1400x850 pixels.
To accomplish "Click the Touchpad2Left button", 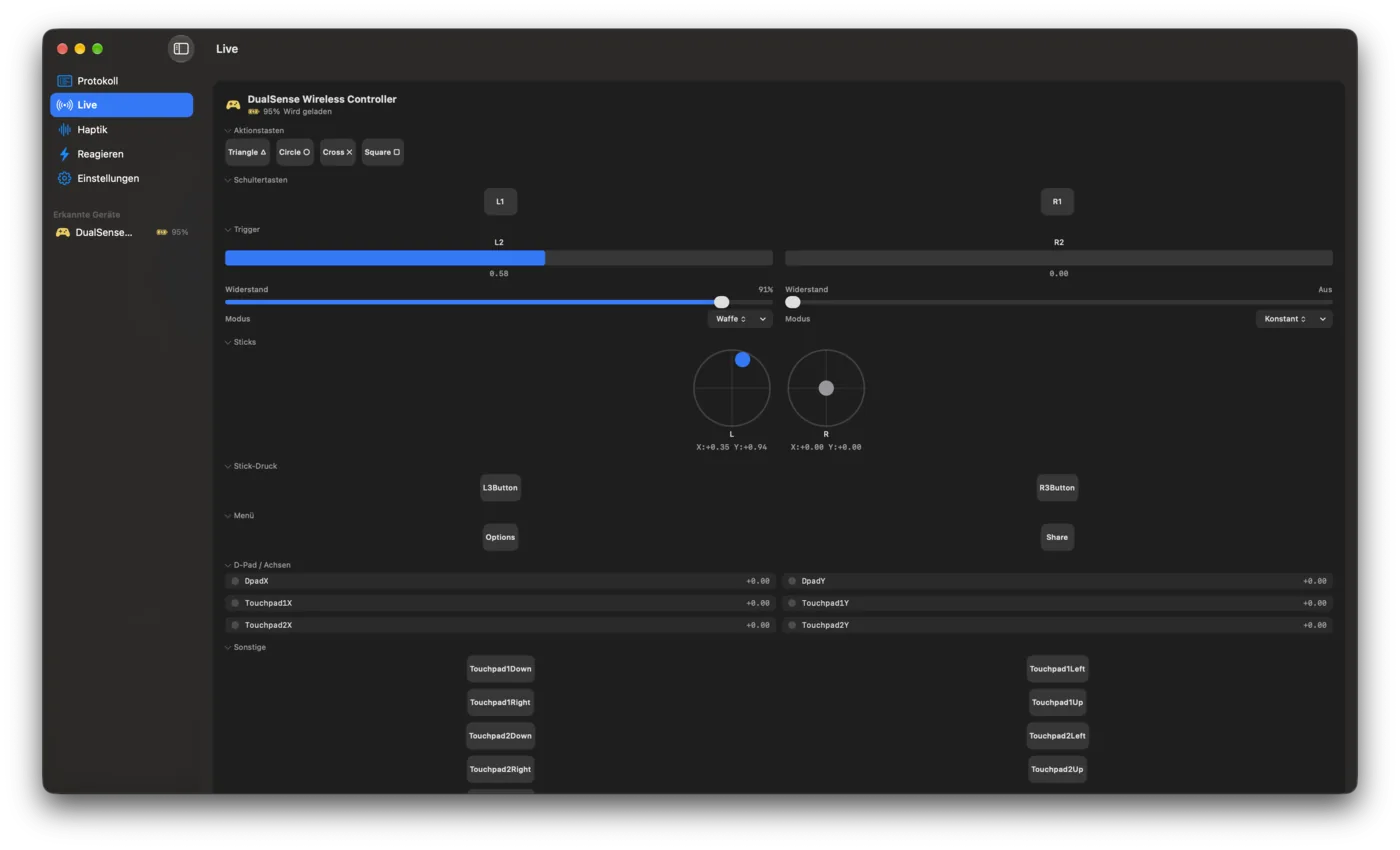I will tap(1057, 736).
